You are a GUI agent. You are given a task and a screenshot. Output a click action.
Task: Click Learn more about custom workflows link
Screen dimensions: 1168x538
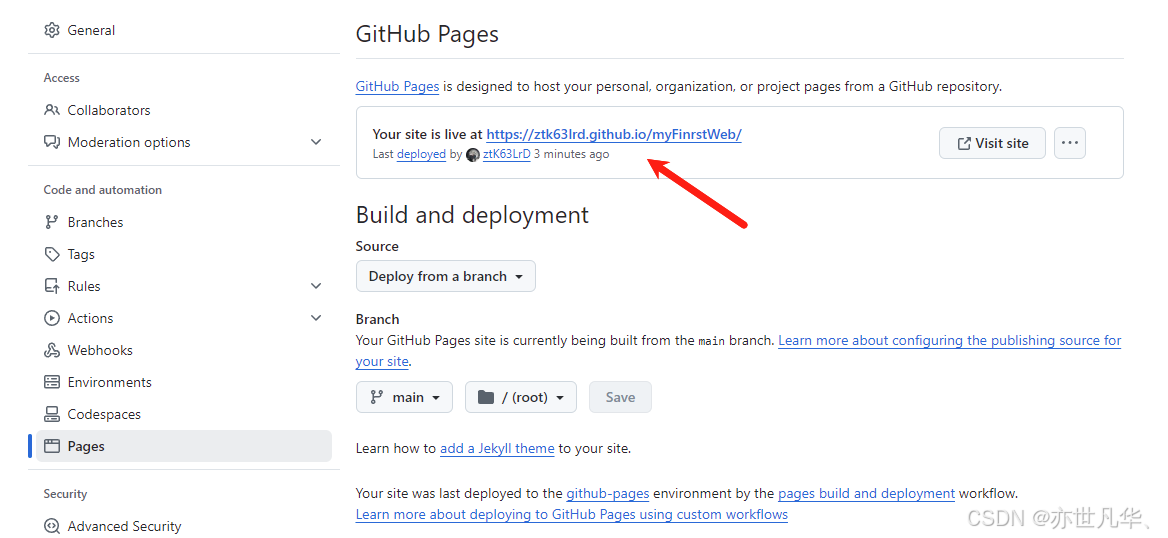[571, 515]
